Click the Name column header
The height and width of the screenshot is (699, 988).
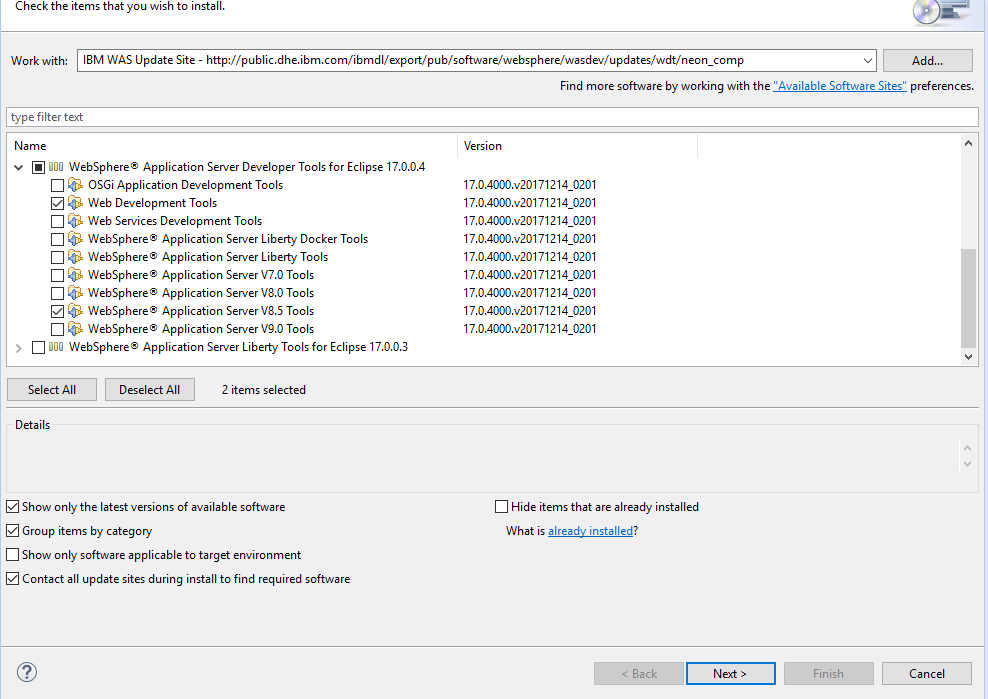pyautogui.click(x=232, y=146)
